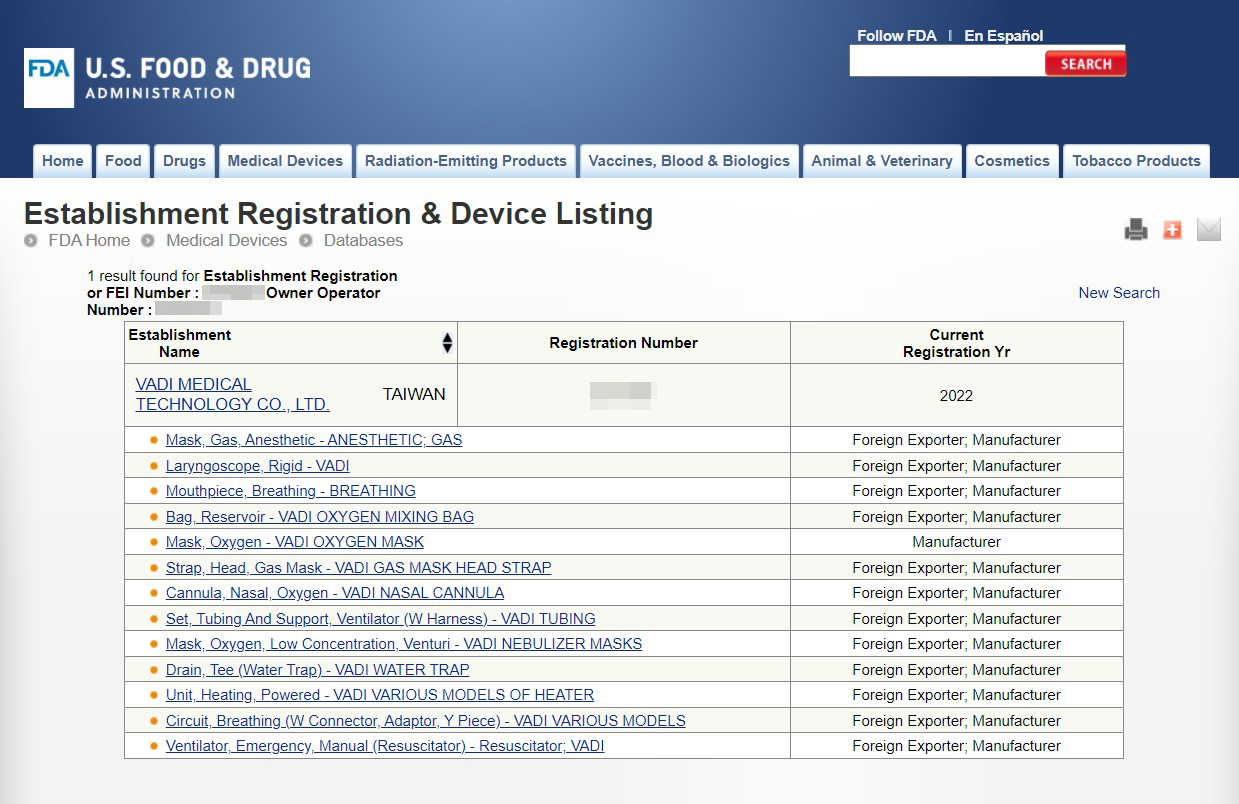The image size is (1239, 804).
Task: Open Set, Tubing And Support listing
Action: point(380,619)
